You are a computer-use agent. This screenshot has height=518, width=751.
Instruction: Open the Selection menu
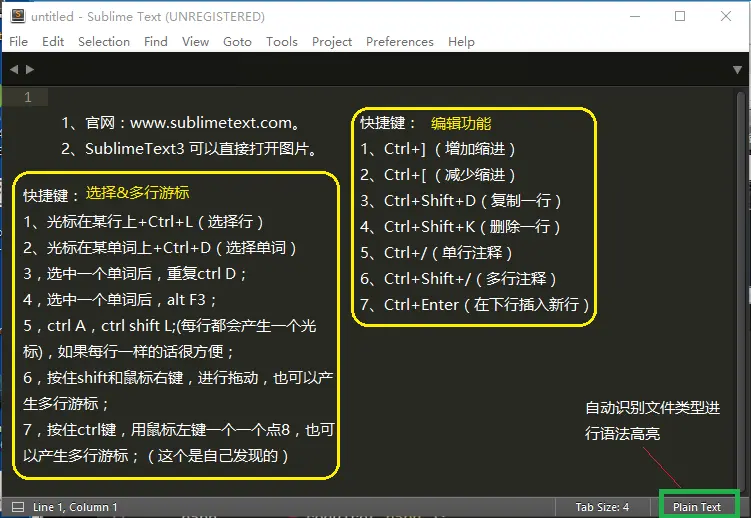click(104, 42)
